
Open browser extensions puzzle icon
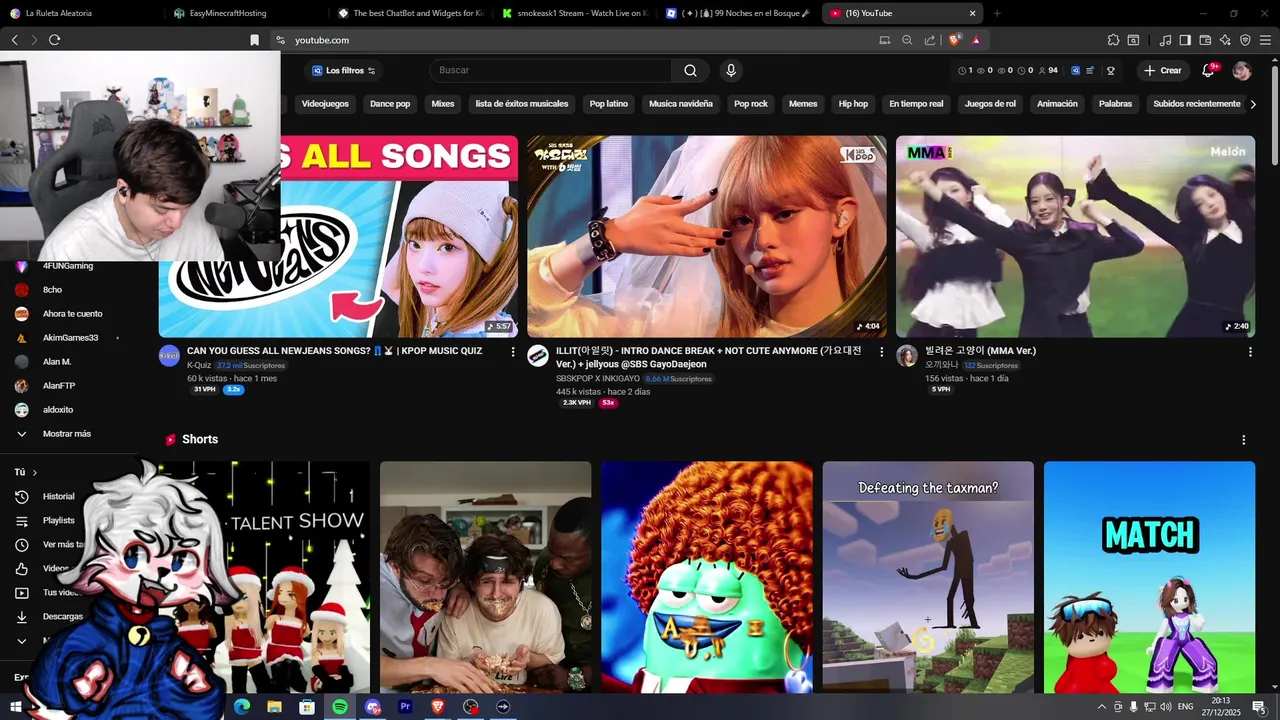coord(1113,40)
